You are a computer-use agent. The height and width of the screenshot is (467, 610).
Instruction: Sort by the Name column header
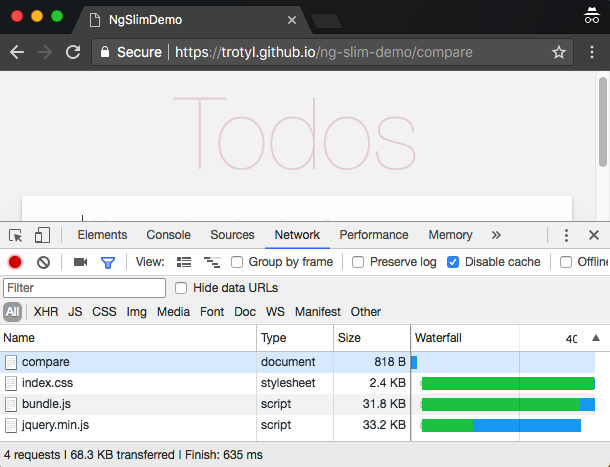[x=128, y=338]
